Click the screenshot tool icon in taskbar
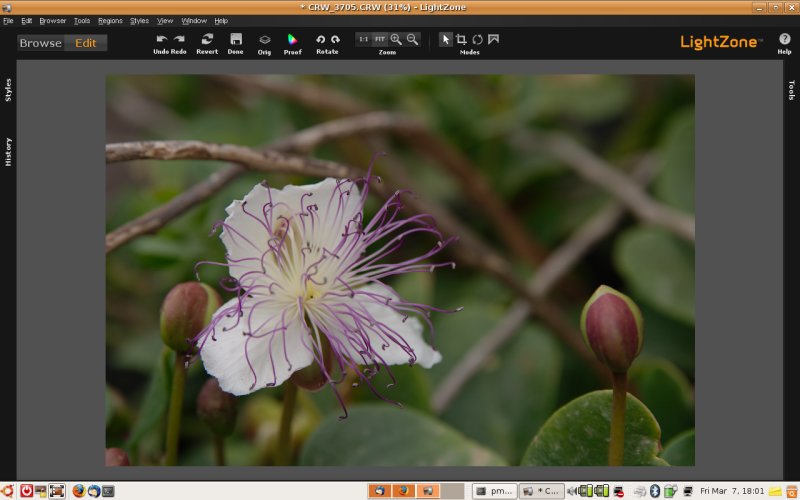 57,491
